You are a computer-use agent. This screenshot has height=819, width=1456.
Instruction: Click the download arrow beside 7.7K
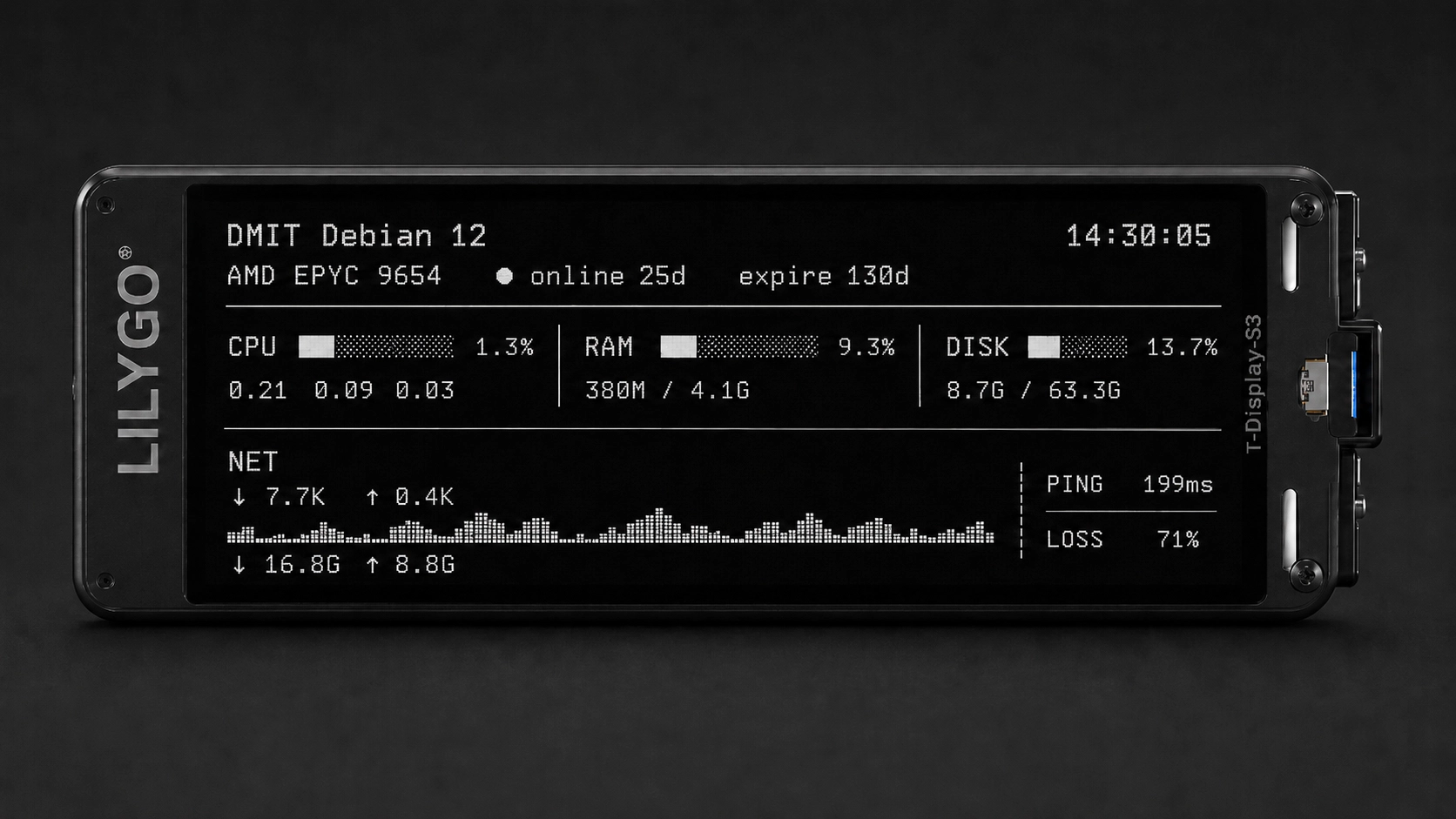pyautogui.click(x=239, y=497)
